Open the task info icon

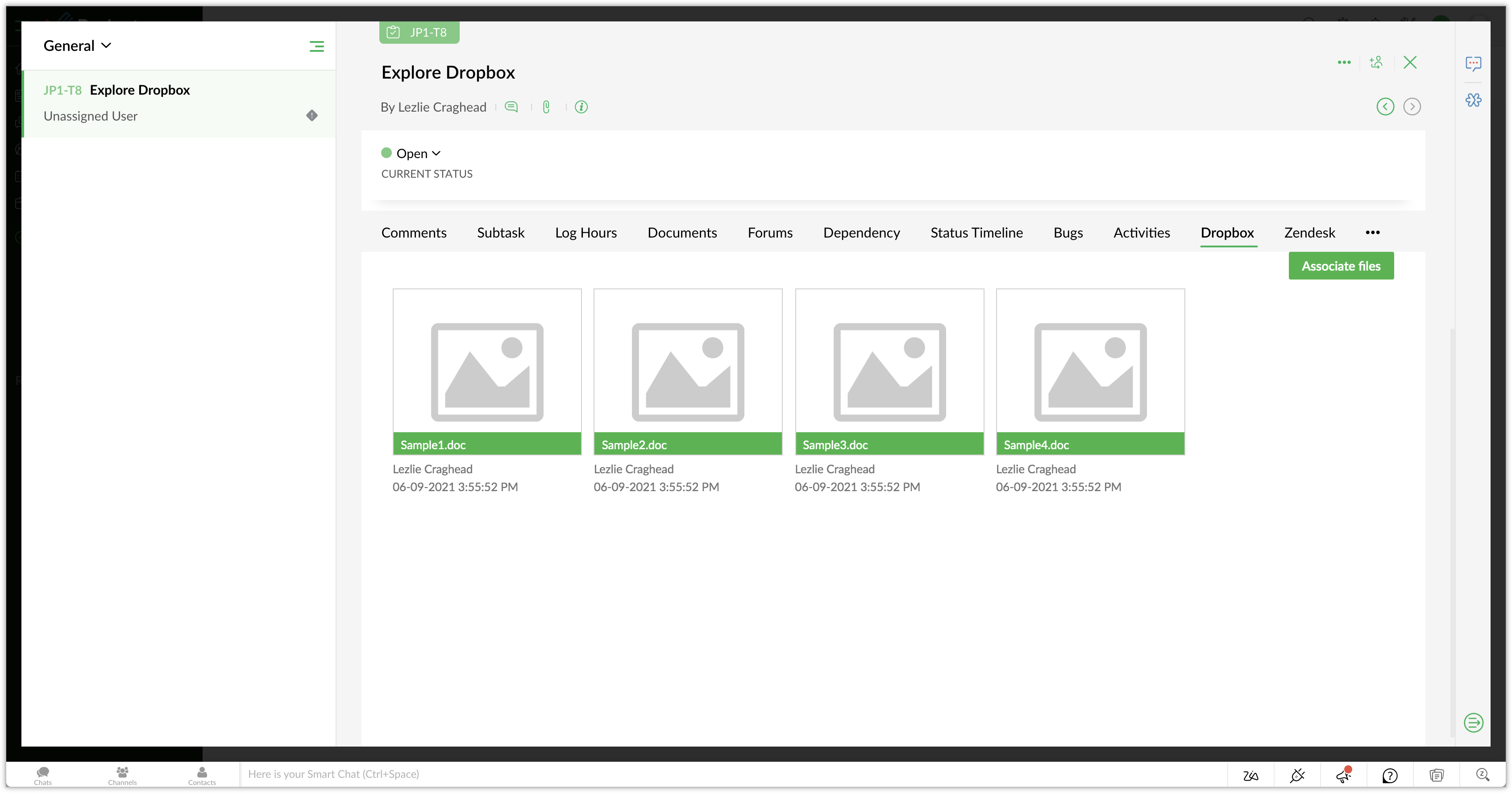point(581,107)
